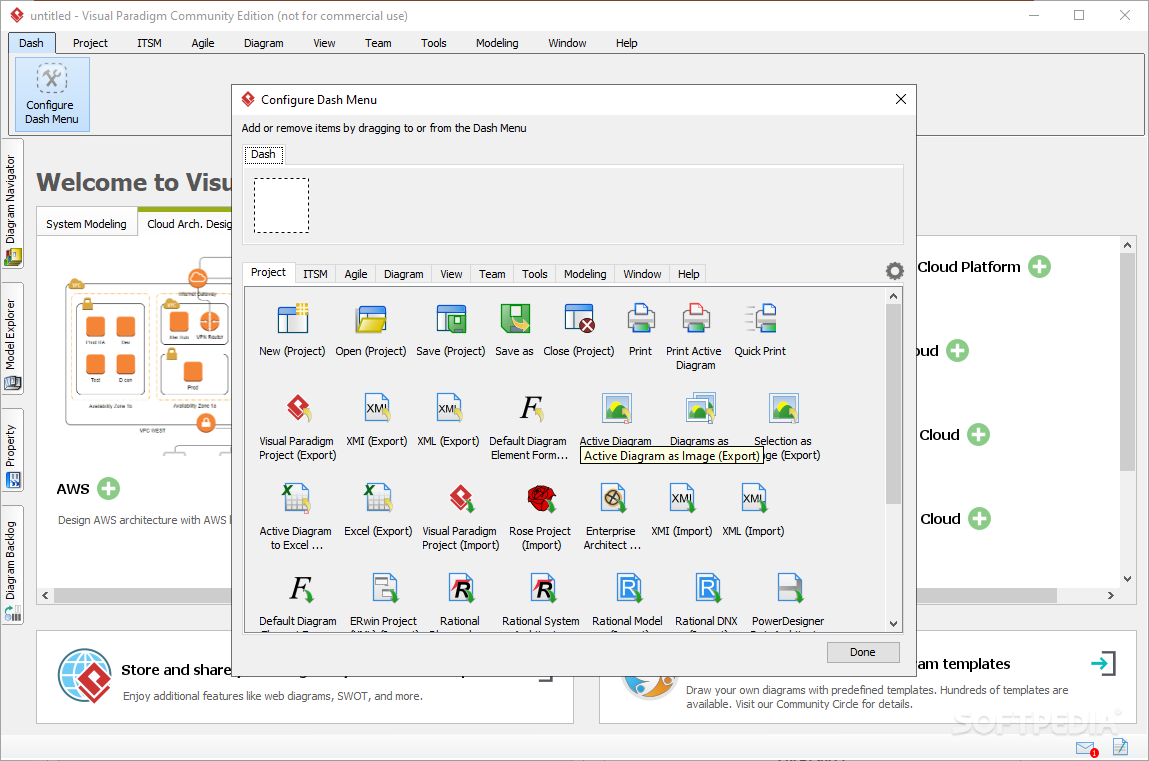The height and width of the screenshot is (761, 1149).
Task: Select the Rational DNX import icon
Action: click(707, 588)
